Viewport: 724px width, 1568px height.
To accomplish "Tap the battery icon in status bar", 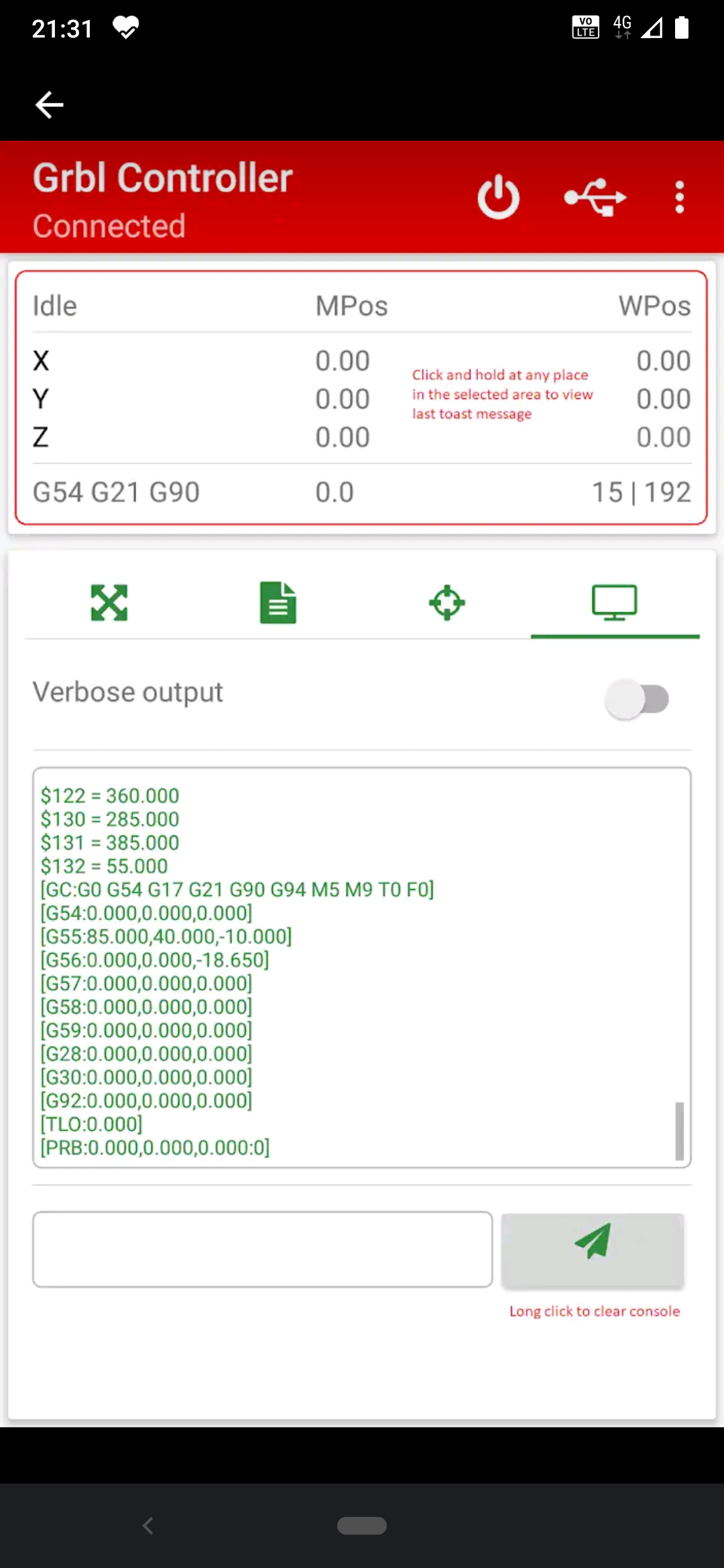I will 682,27.
